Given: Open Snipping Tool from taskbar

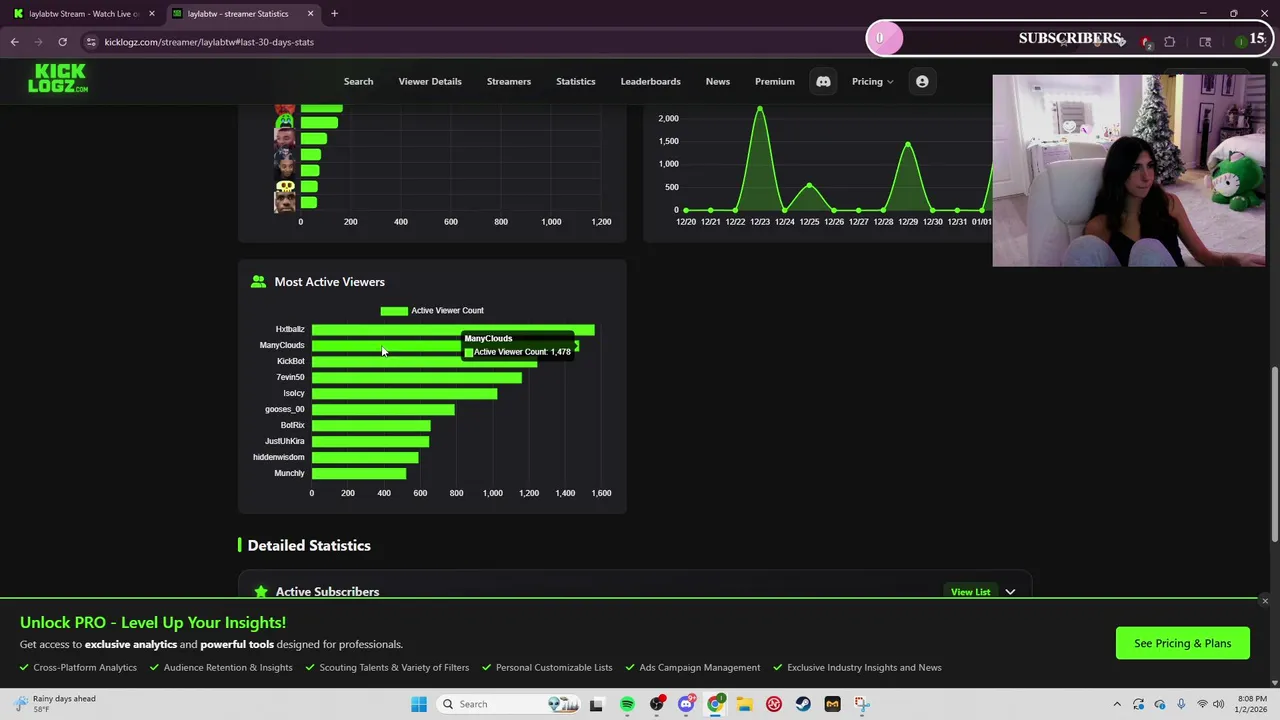Looking at the screenshot, I should pos(862,704).
